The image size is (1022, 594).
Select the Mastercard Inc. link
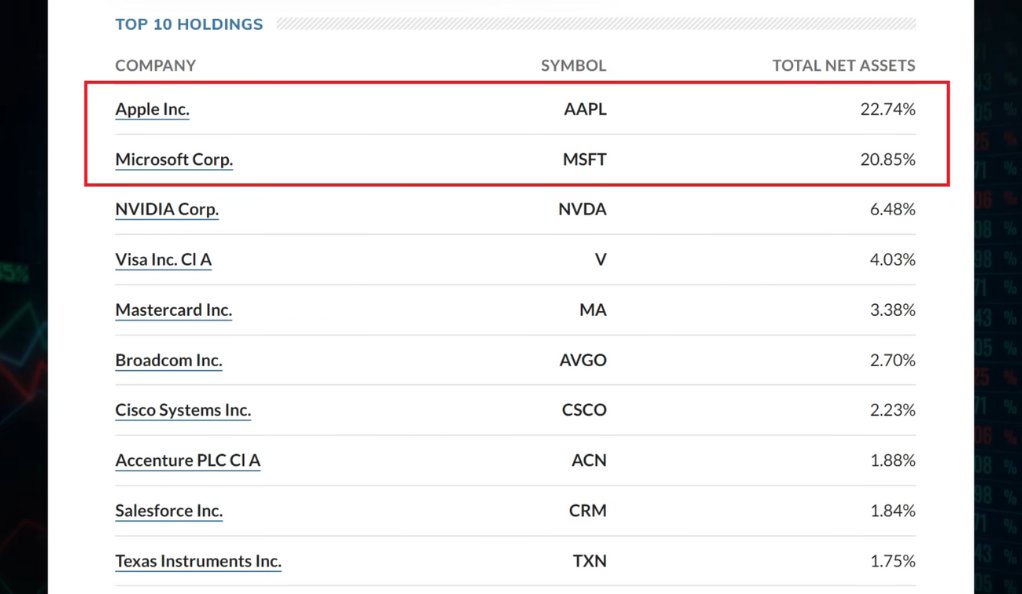pos(173,310)
